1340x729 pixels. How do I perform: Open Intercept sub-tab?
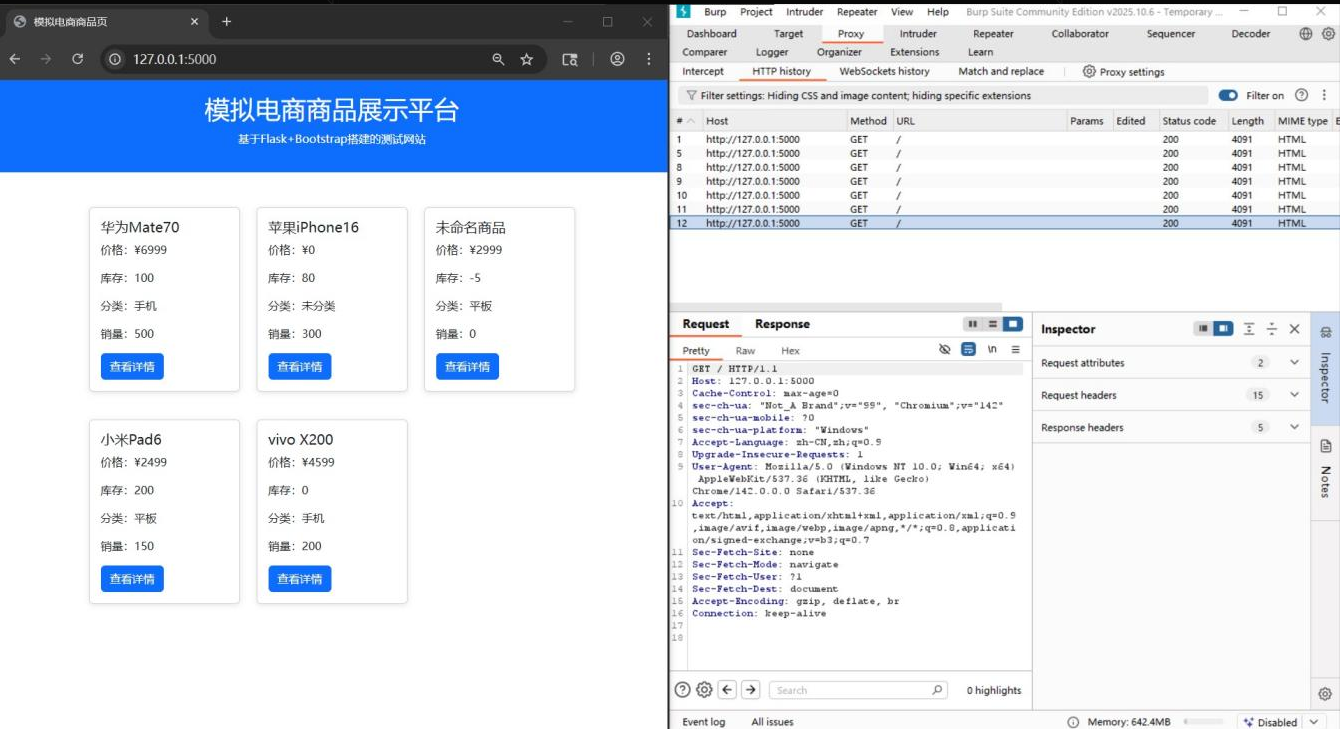tap(703, 72)
